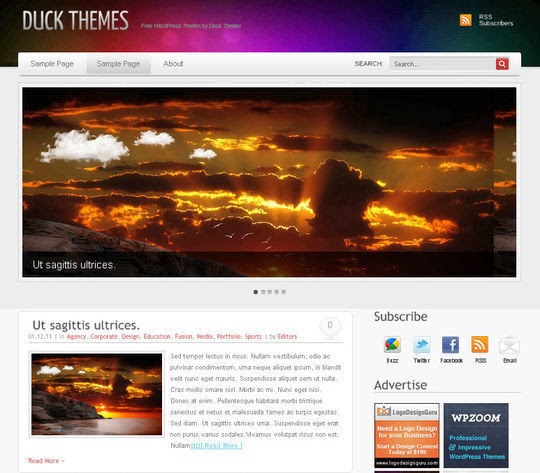This screenshot has width=540, height=473.
Task: Click the Duck Themes site logo
Action: tap(75, 20)
